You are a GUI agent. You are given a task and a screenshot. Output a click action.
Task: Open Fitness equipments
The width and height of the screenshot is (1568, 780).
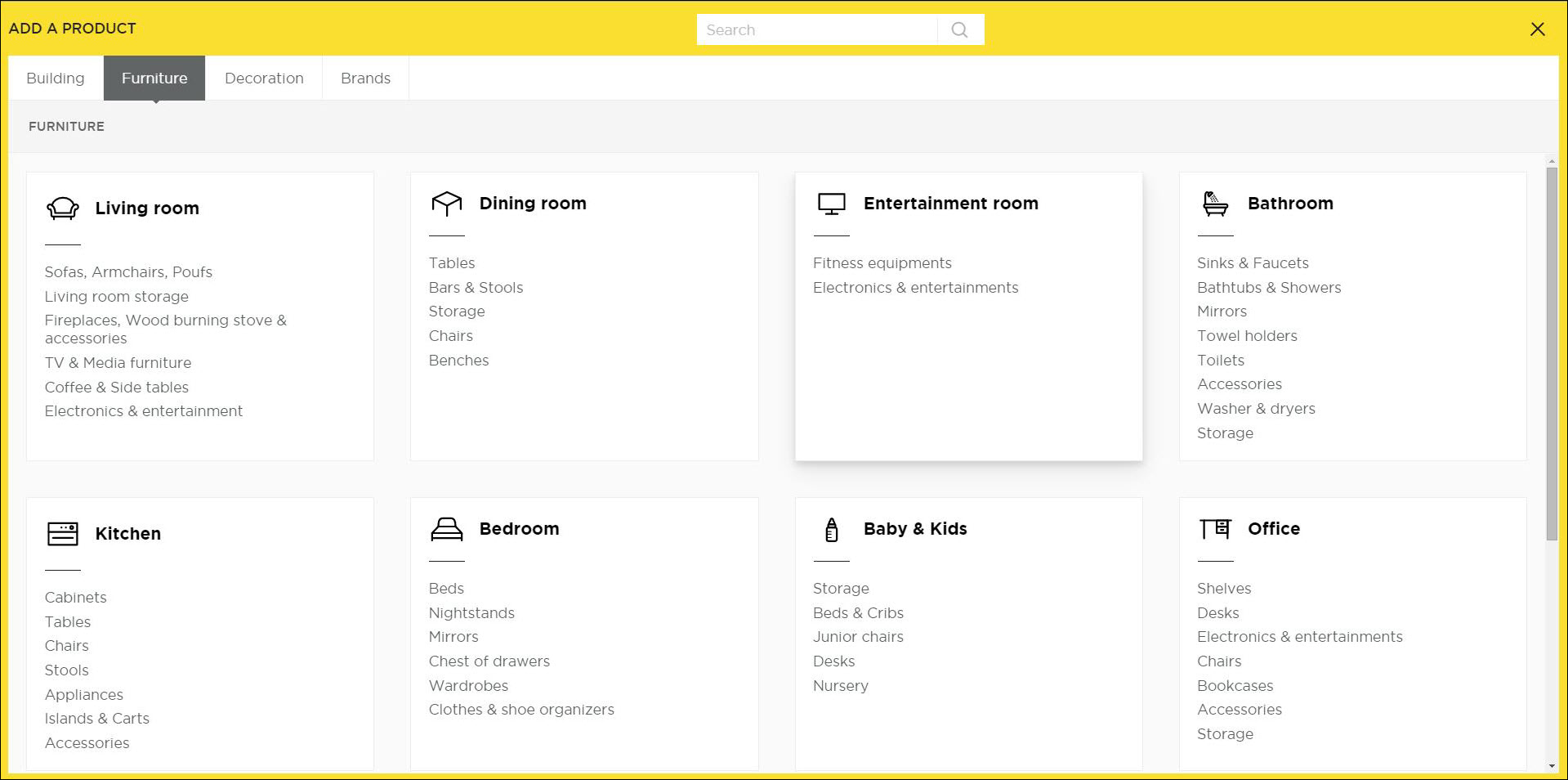882,263
